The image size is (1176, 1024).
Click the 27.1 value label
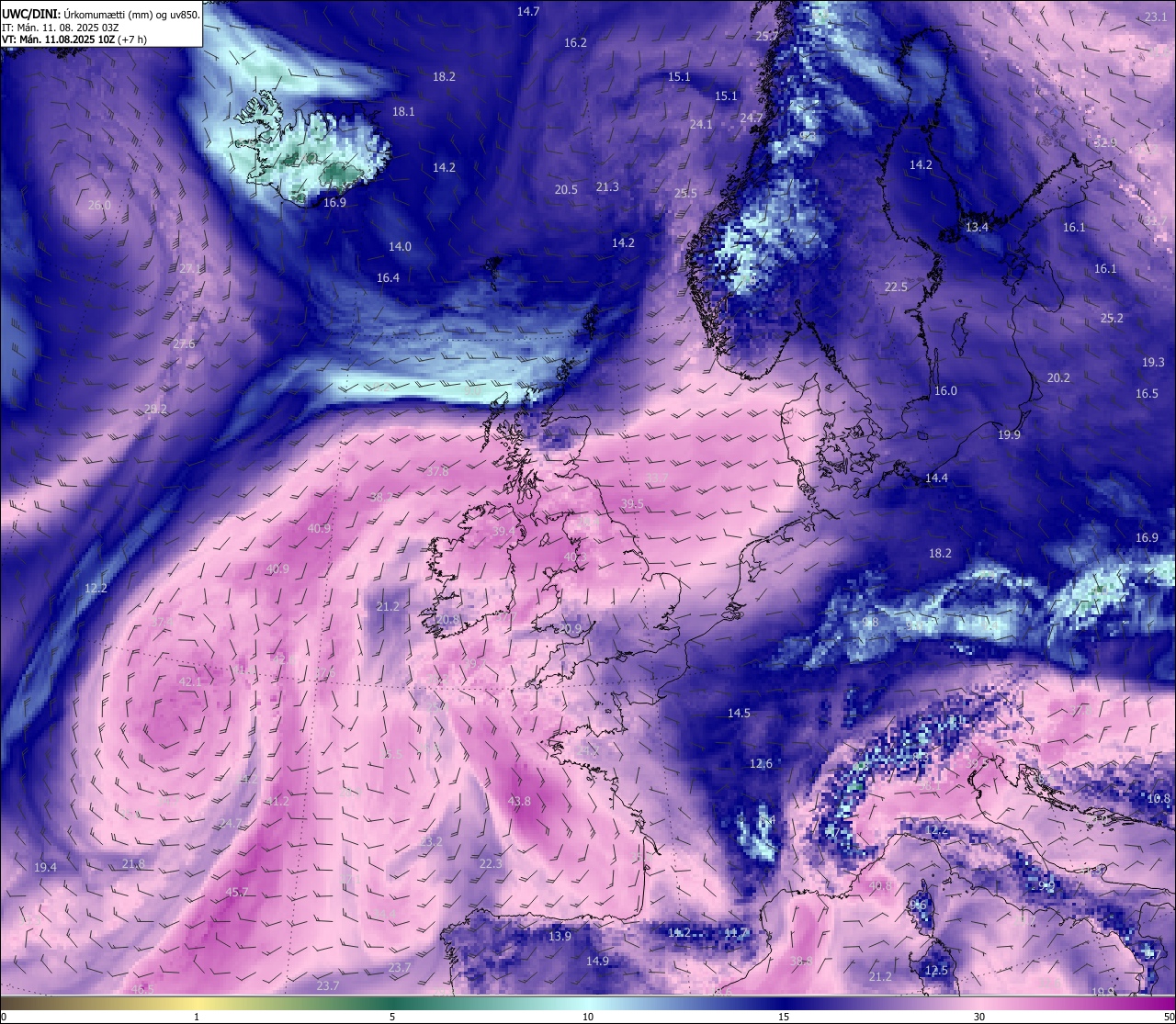click(x=189, y=268)
